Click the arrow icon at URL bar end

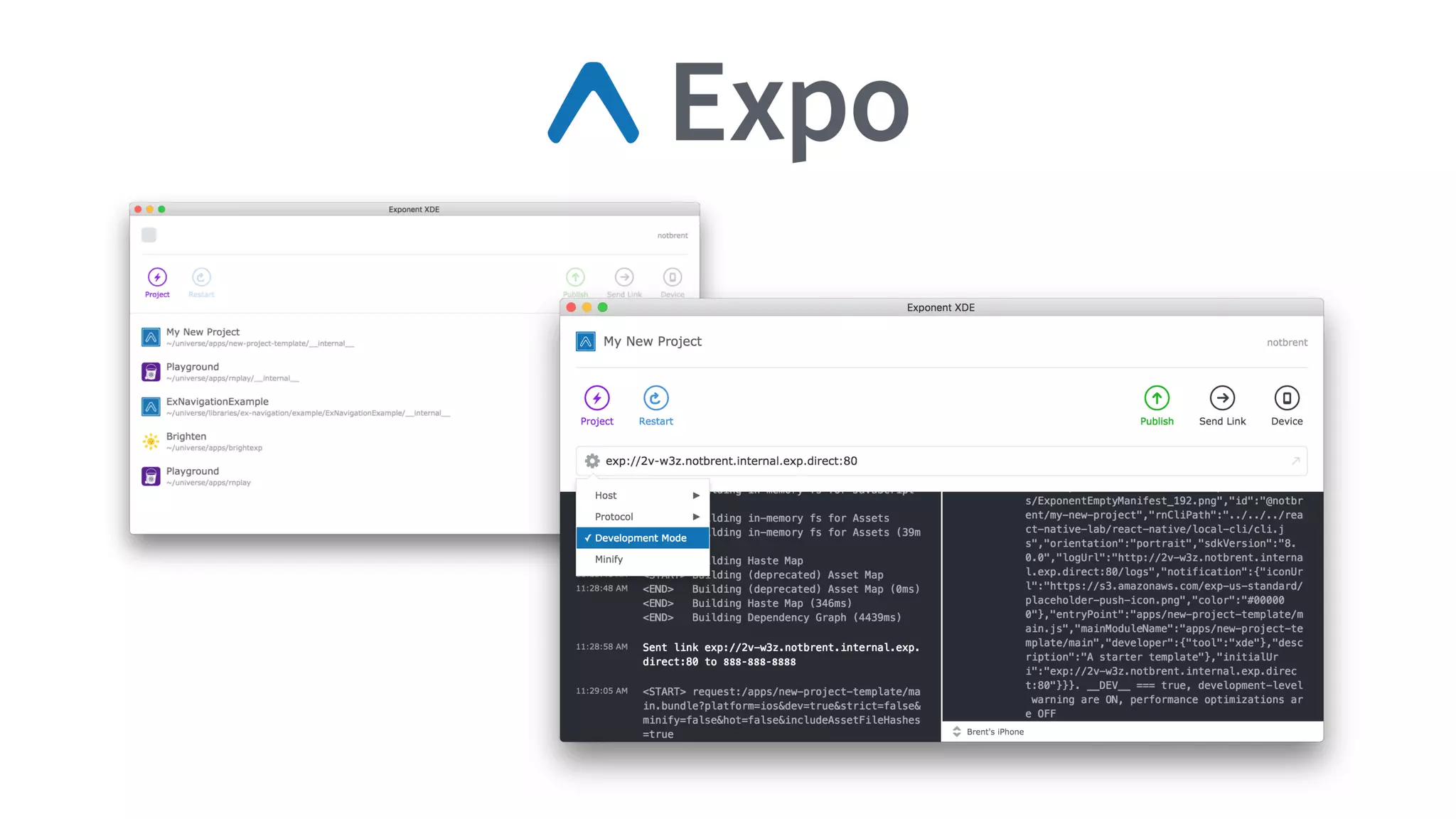(x=1295, y=461)
